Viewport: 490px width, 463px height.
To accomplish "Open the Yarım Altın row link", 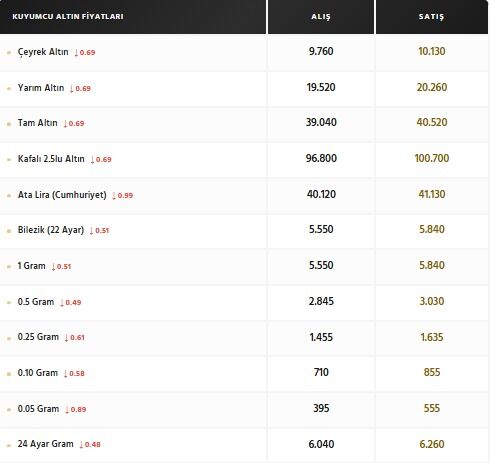I will pos(41,88).
